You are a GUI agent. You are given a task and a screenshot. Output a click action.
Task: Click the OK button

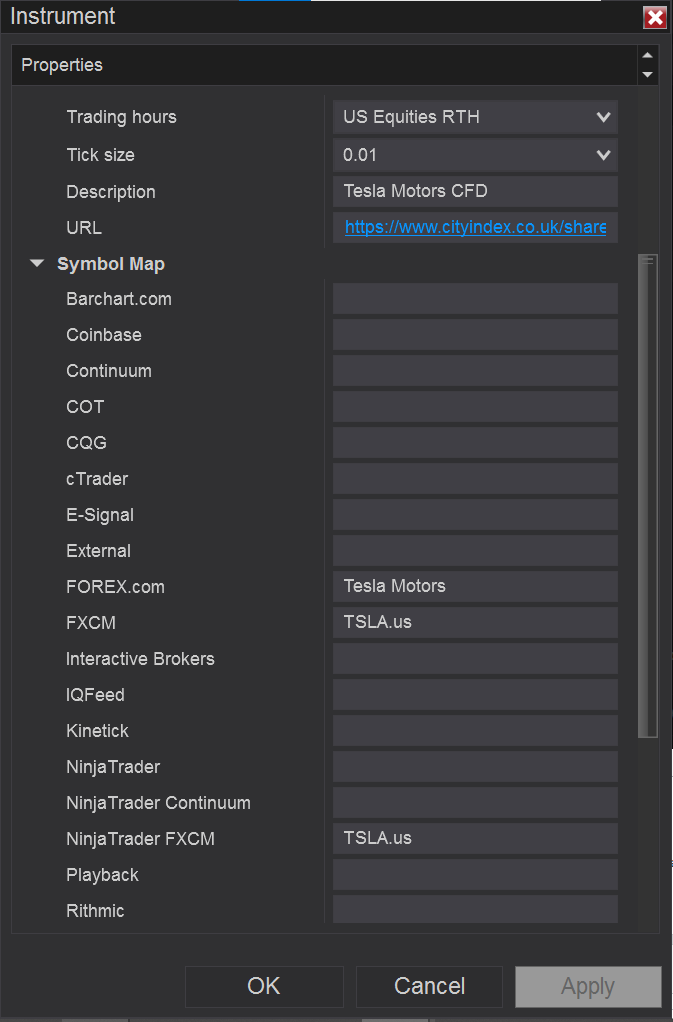(x=264, y=986)
